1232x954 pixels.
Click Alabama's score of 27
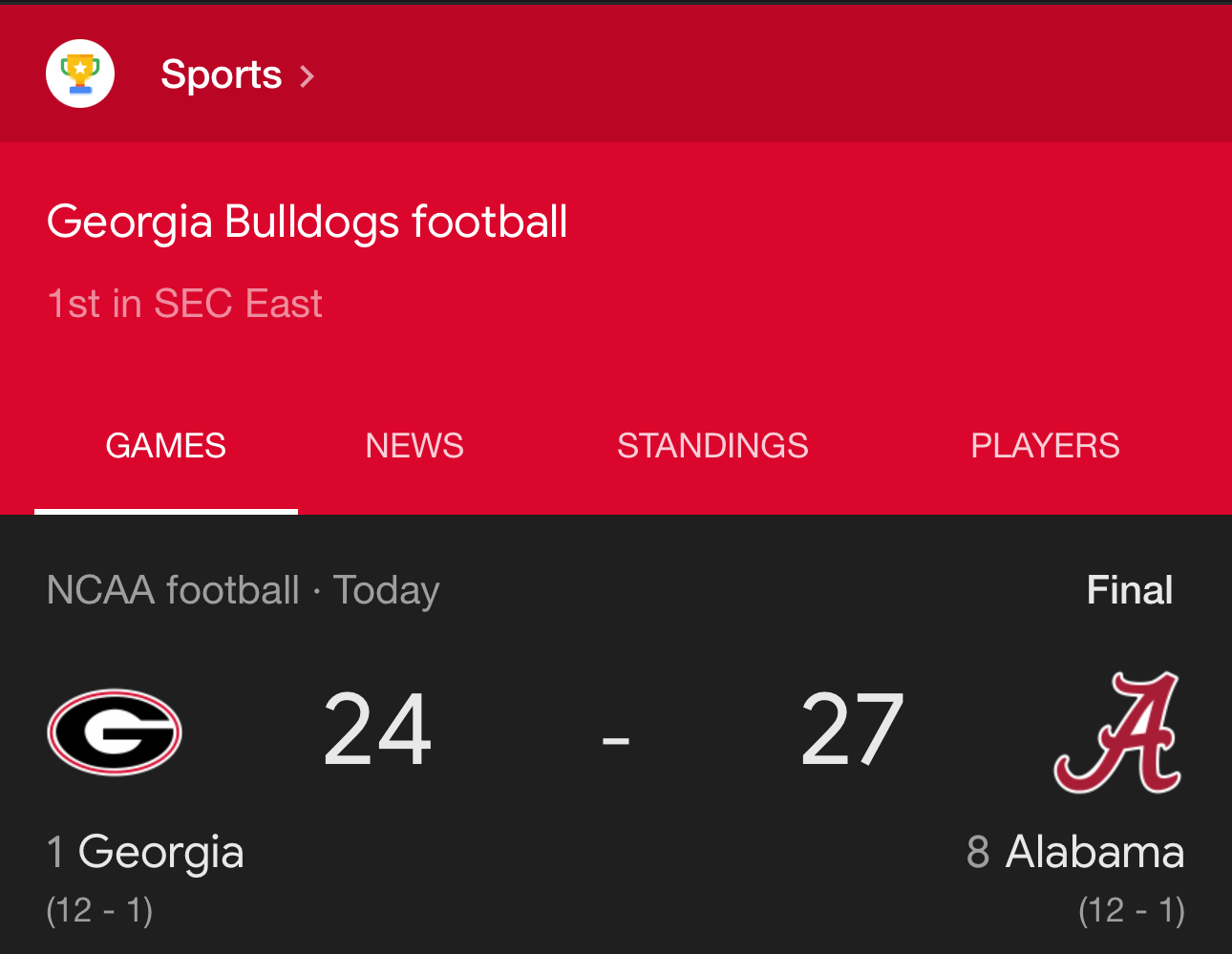852,731
